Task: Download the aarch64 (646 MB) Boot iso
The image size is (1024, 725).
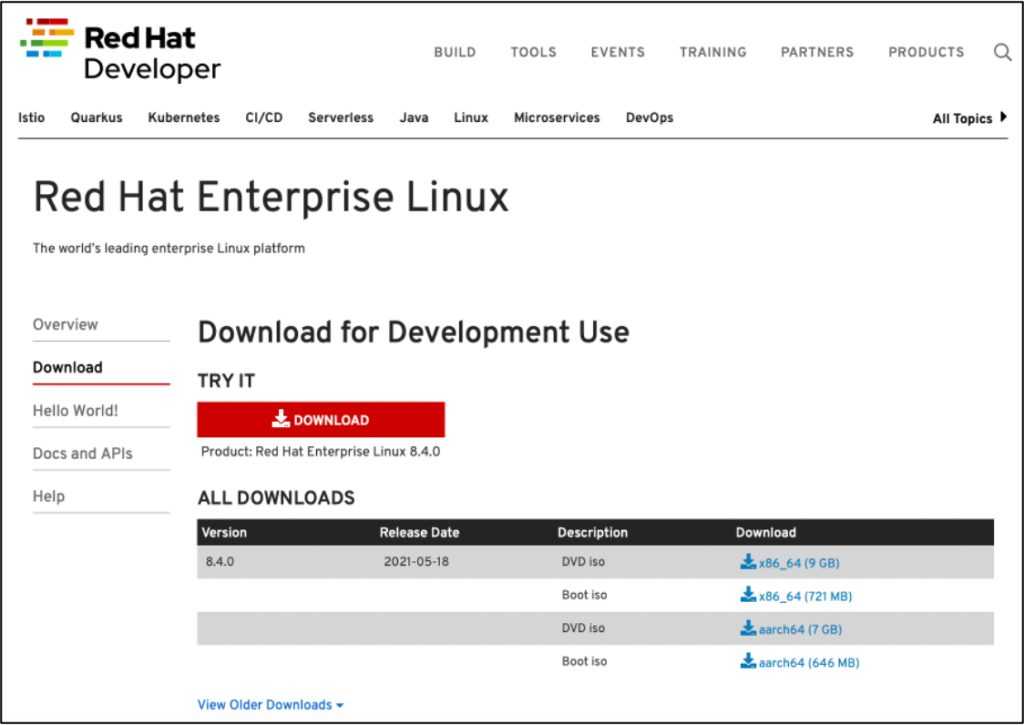Action: pyautogui.click(x=808, y=663)
